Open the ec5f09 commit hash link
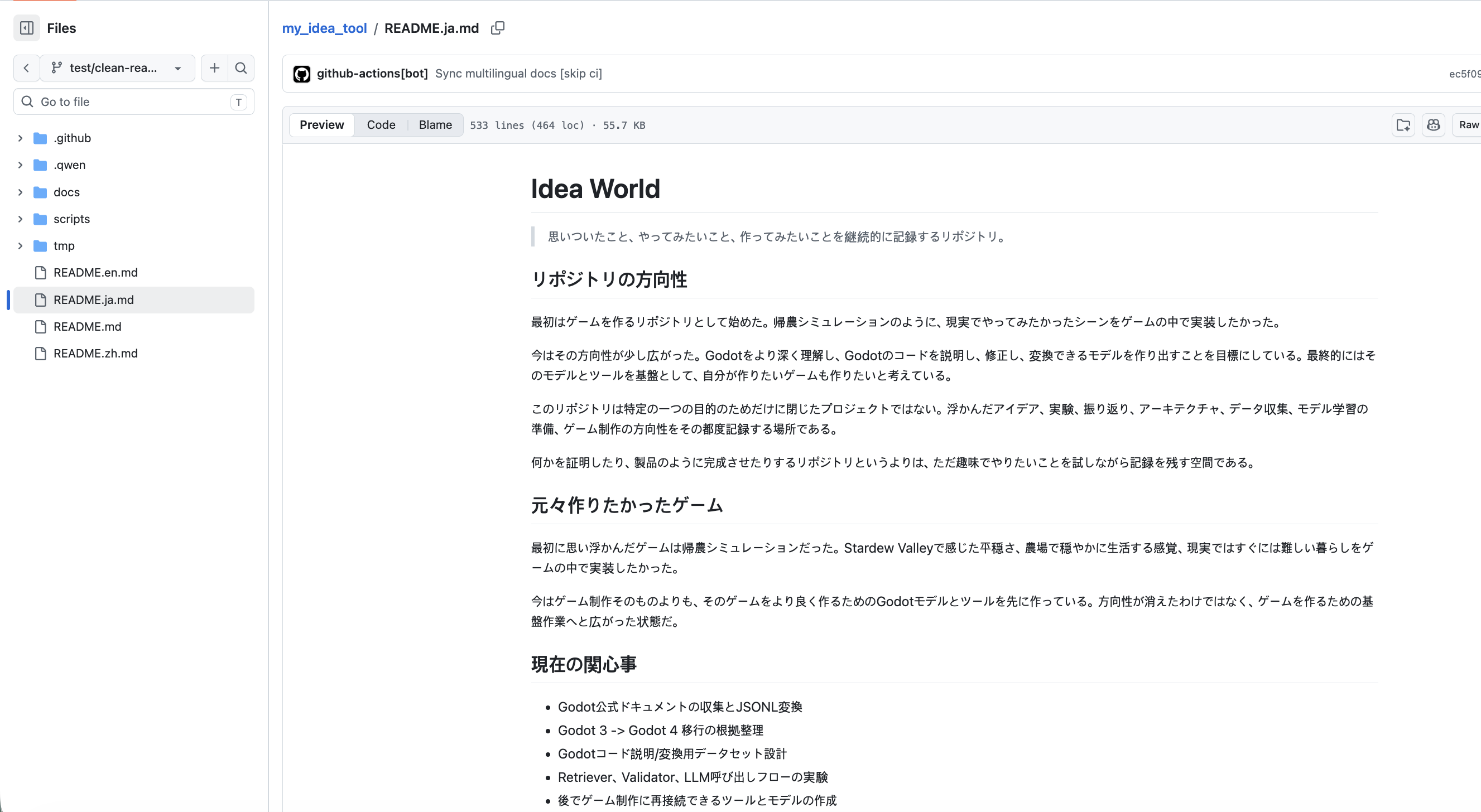The width and height of the screenshot is (1481, 812). click(x=1464, y=74)
